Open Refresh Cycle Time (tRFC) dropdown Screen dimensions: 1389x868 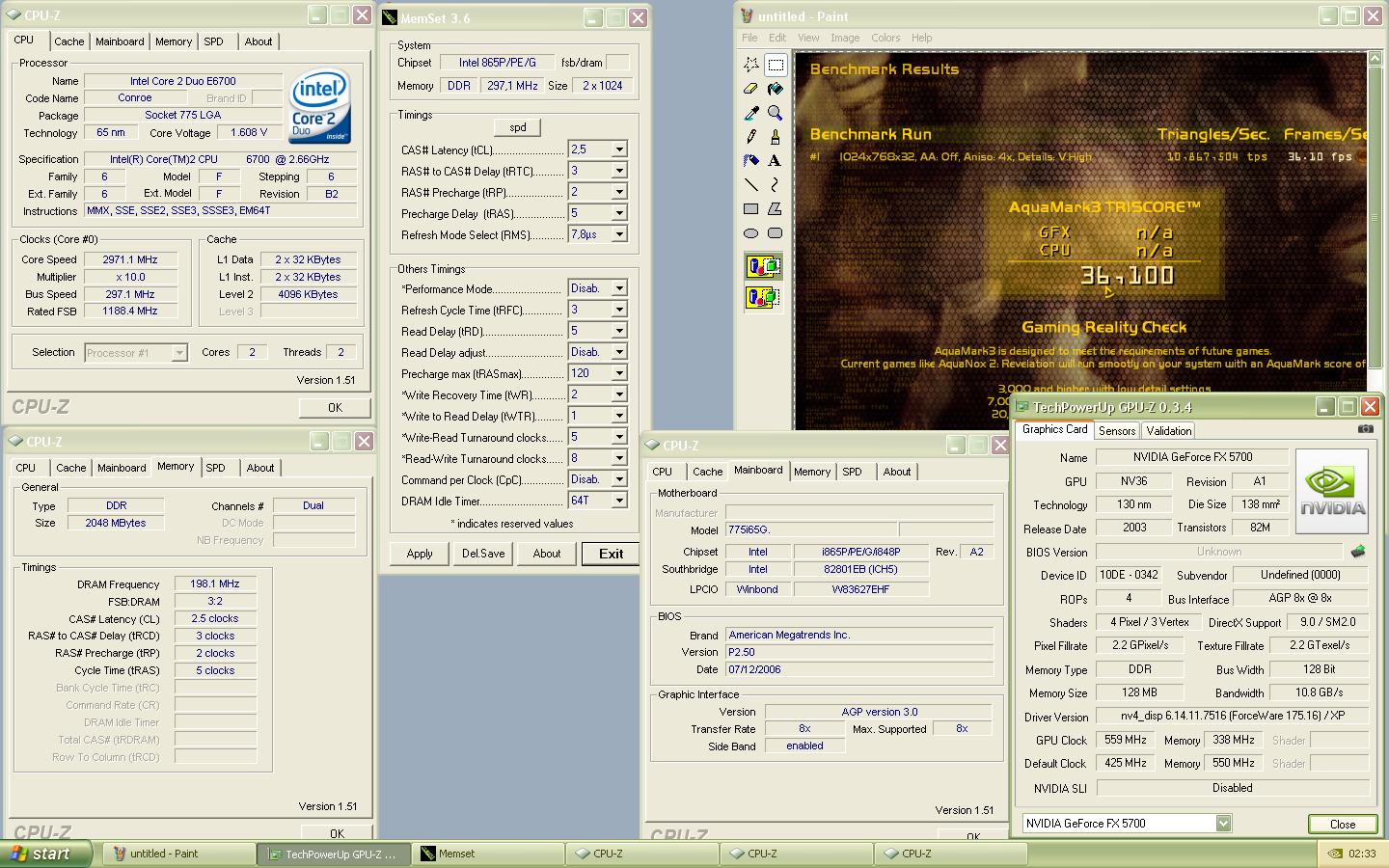[x=619, y=310]
